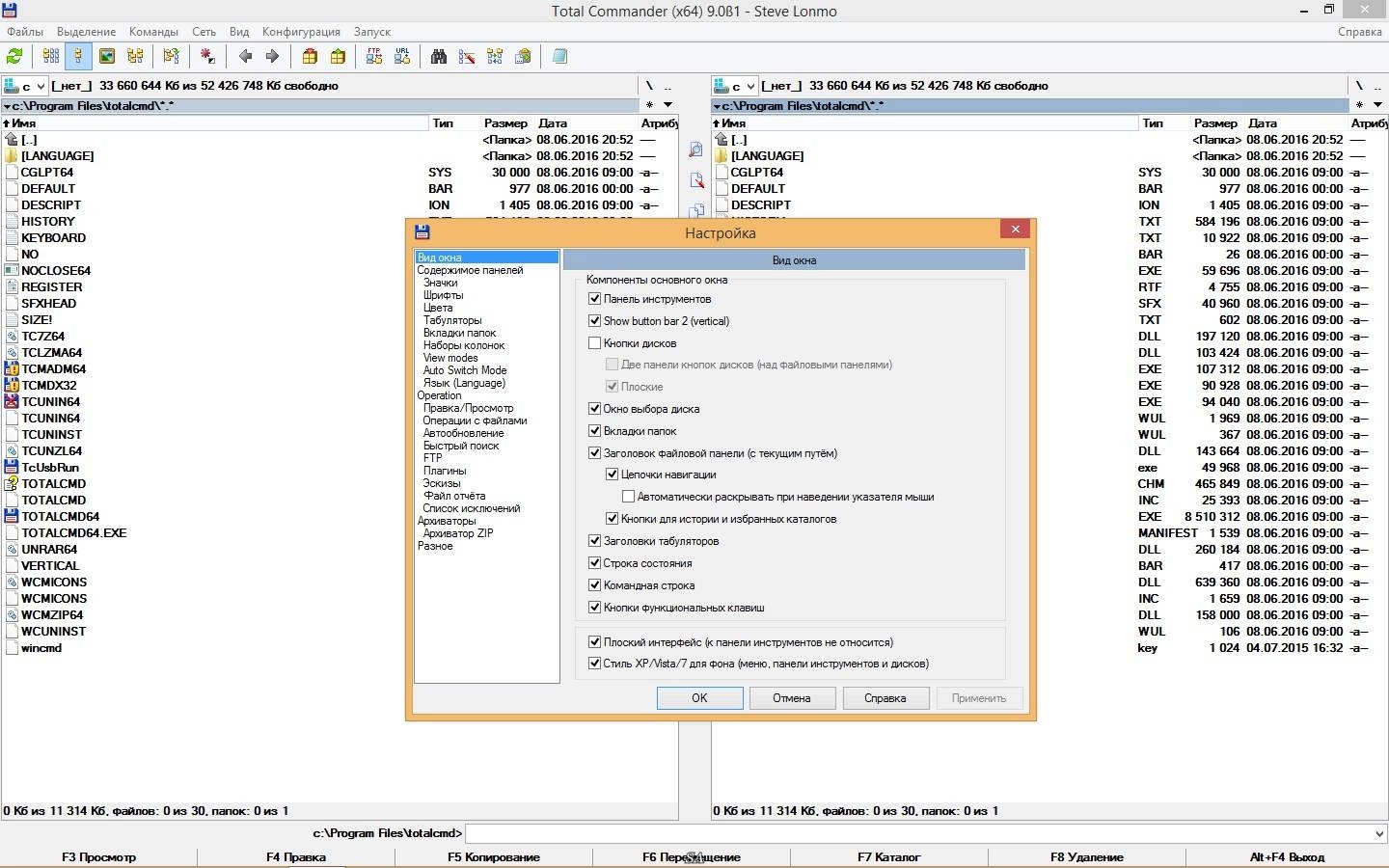Open FTP connection via FTP icon
The image size is (1389, 868).
click(x=374, y=57)
